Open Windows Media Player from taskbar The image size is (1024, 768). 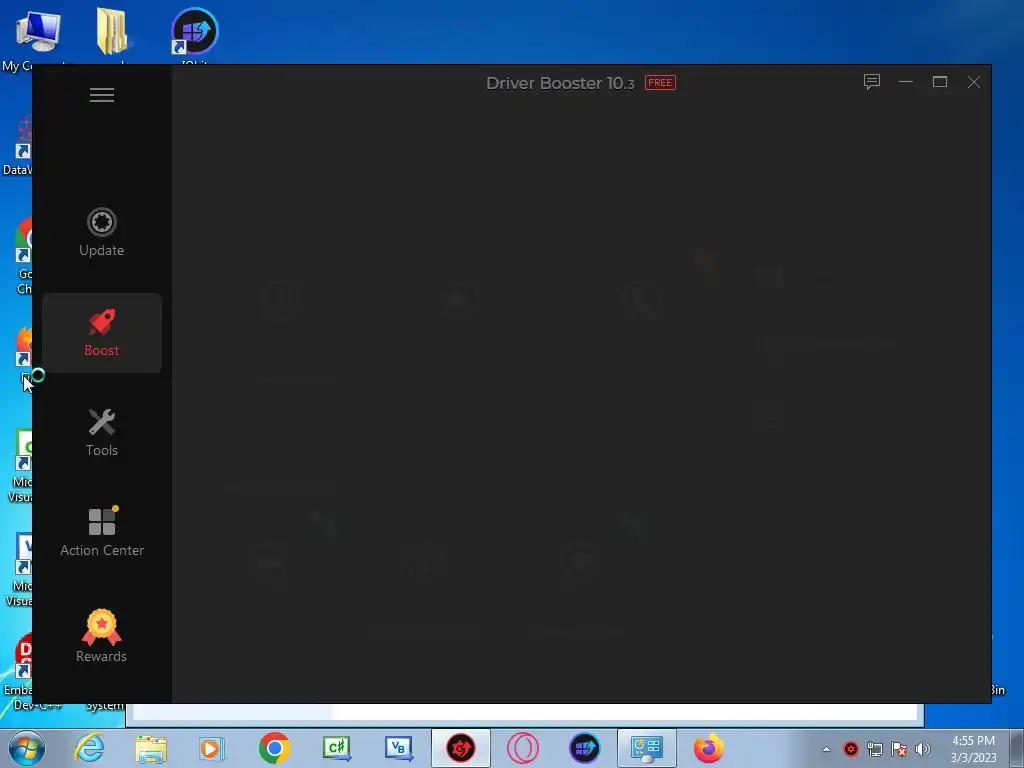pos(212,748)
